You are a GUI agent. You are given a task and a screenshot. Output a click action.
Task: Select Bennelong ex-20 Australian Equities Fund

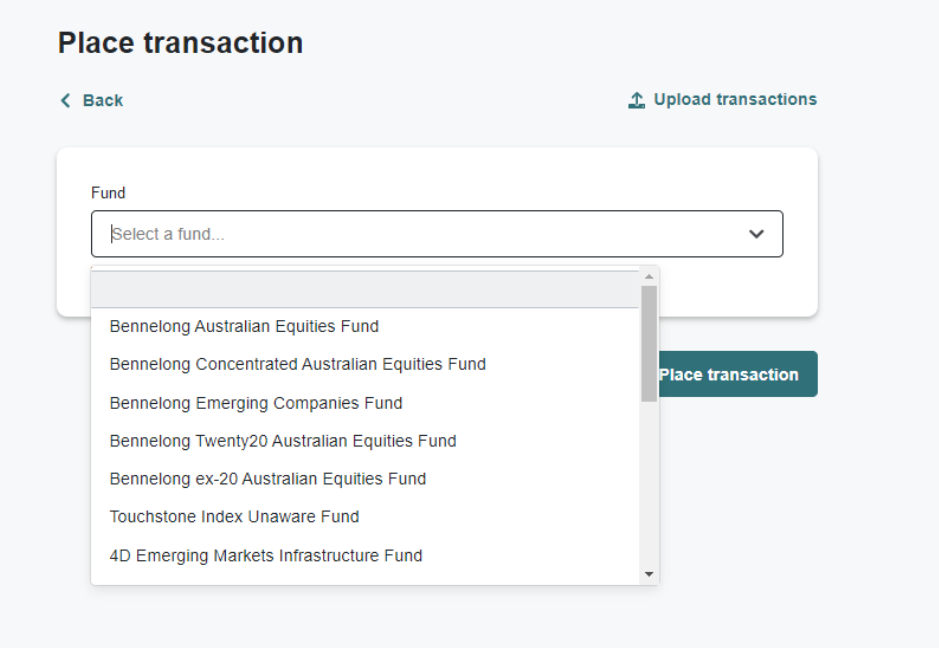pos(267,479)
